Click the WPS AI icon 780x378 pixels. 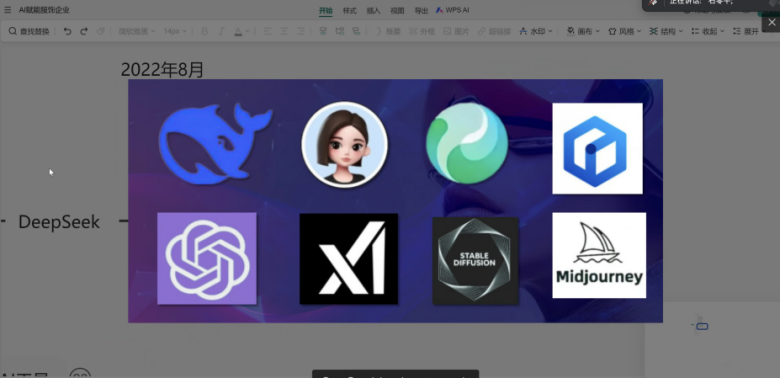[440, 10]
